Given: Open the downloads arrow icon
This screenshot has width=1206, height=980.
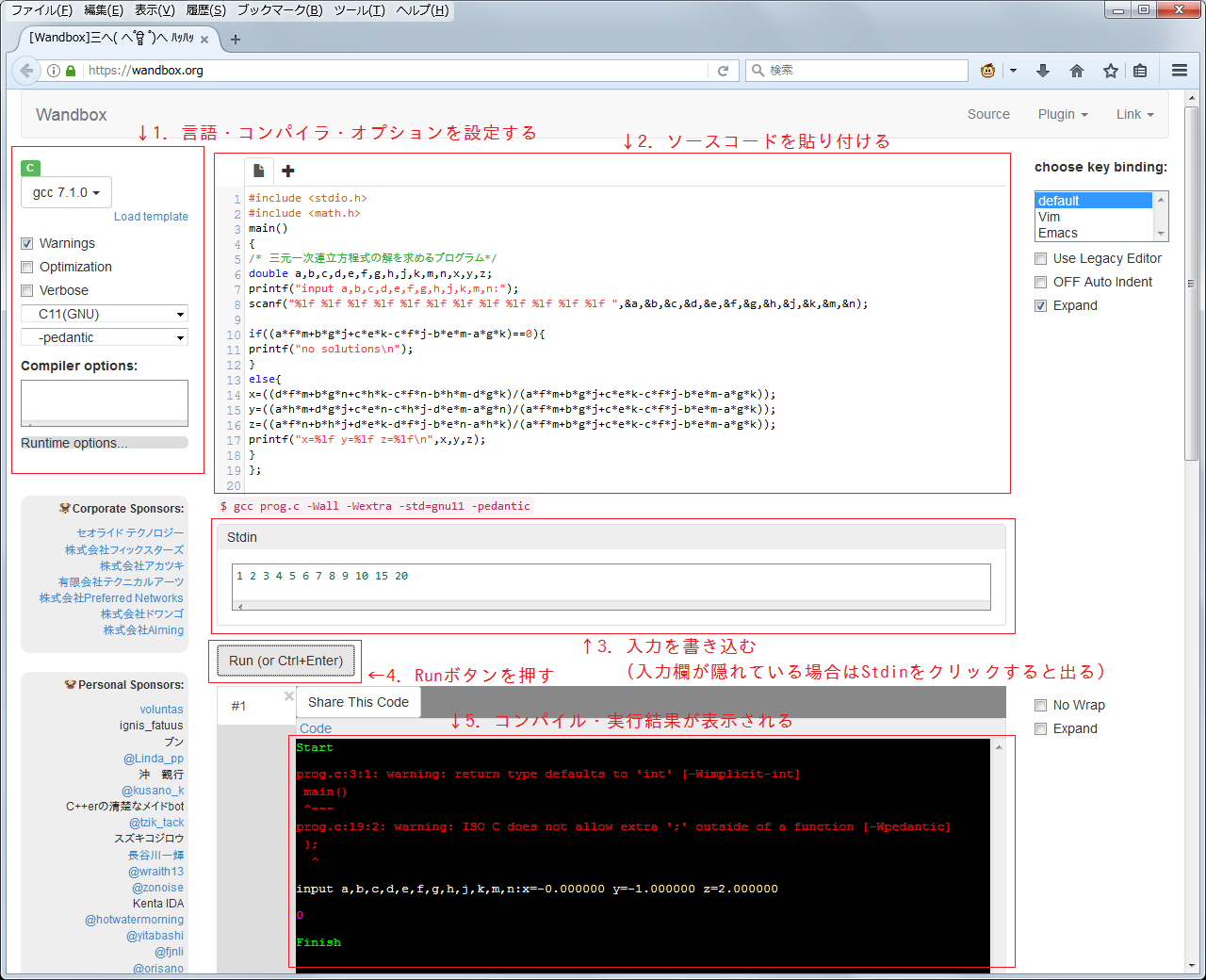Looking at the screenshot, I should 1043,71.
